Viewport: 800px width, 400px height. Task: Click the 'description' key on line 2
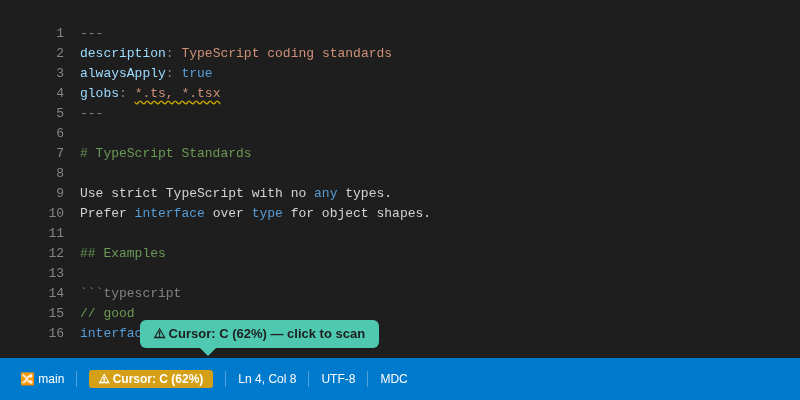[x=122, y=54]
